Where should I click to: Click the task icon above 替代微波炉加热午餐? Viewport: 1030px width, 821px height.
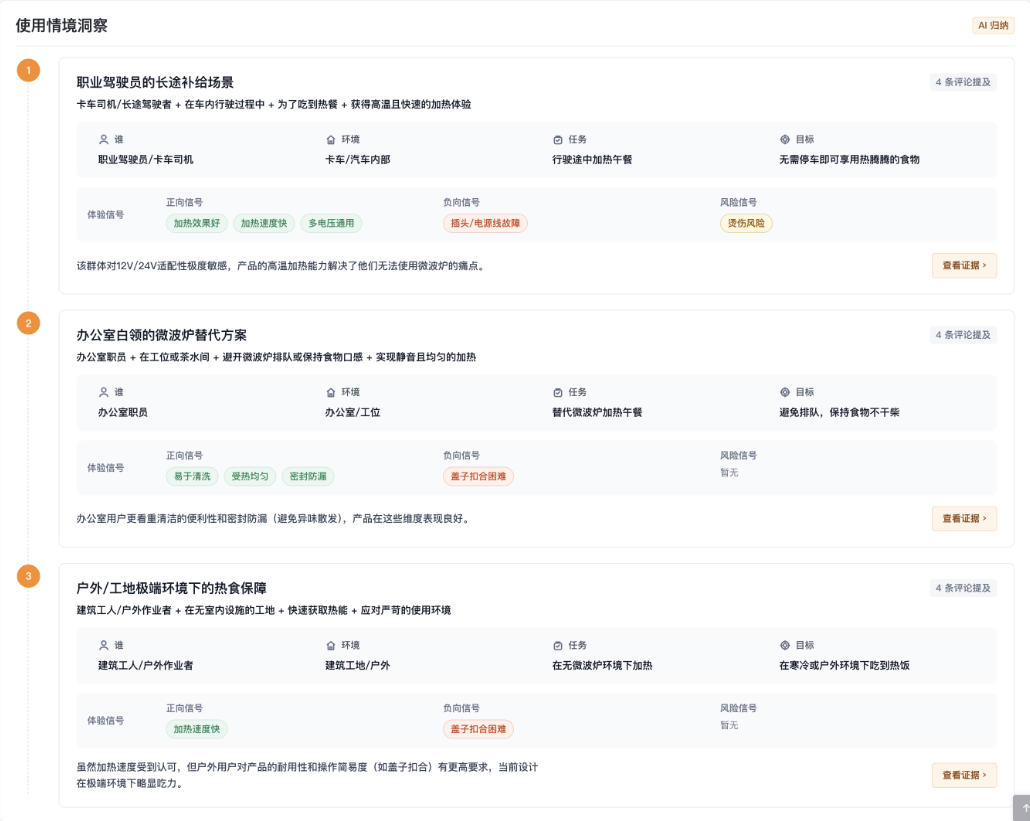(x=558, y=392)
